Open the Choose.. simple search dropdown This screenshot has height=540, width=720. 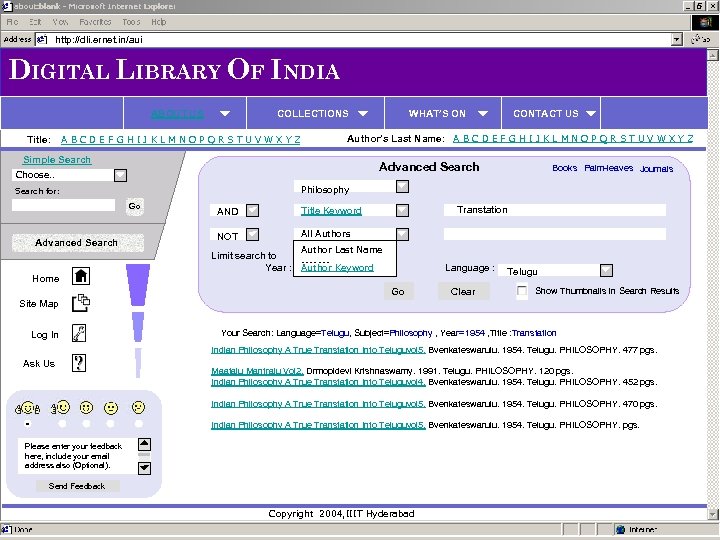click(x=120, y=175)
